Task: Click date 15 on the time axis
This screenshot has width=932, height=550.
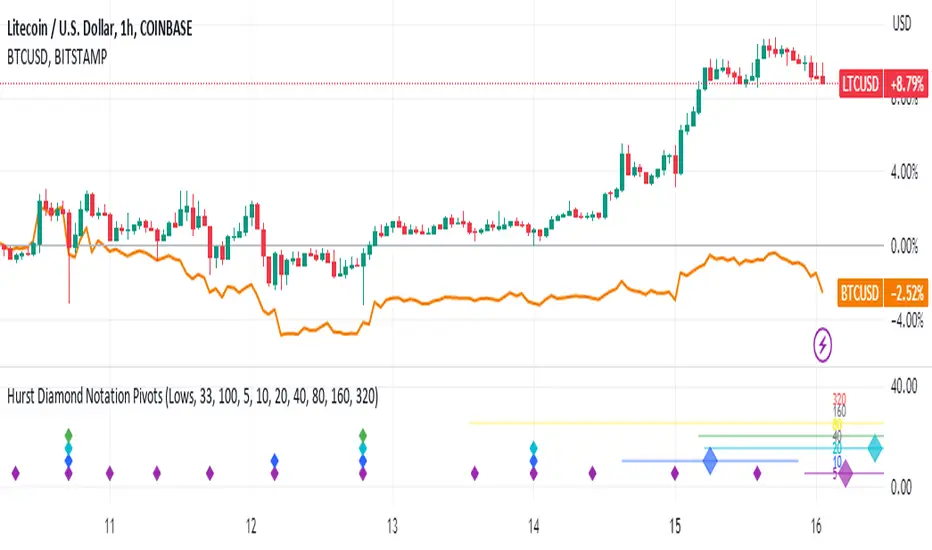Action: point(675,526)
